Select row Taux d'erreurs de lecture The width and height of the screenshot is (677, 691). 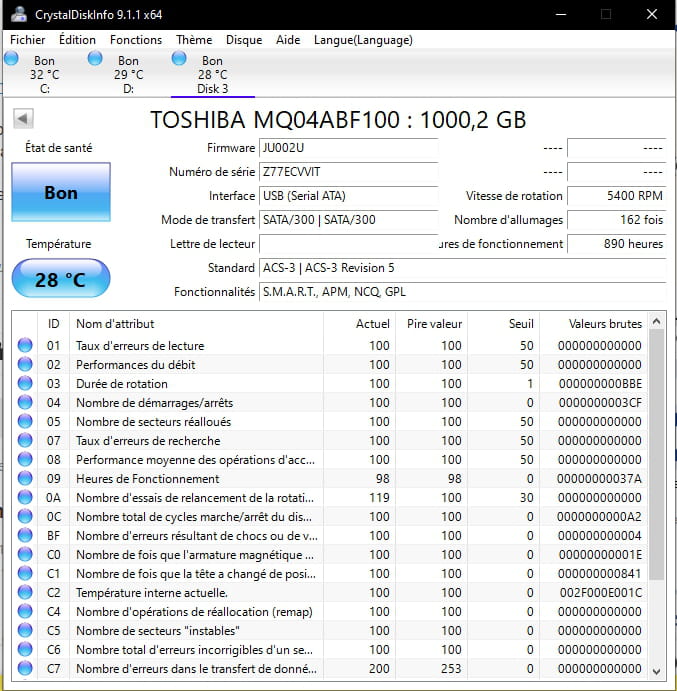(x=330, y=346)
